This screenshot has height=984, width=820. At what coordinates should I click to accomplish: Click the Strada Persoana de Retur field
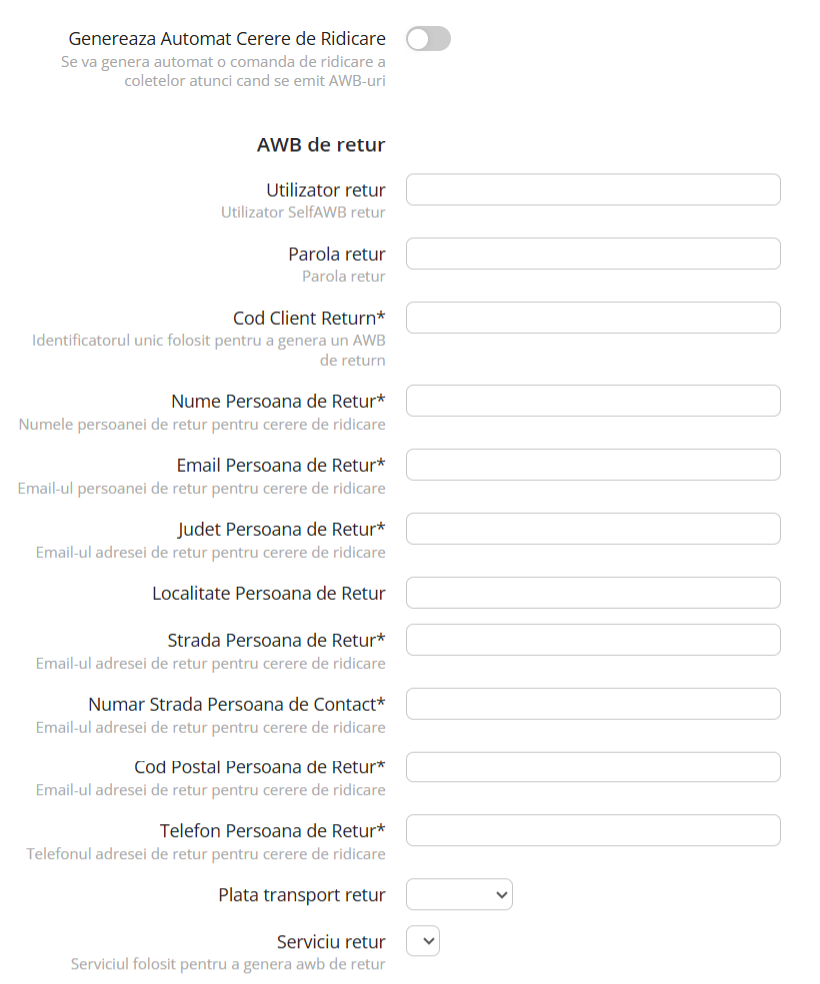592,639
